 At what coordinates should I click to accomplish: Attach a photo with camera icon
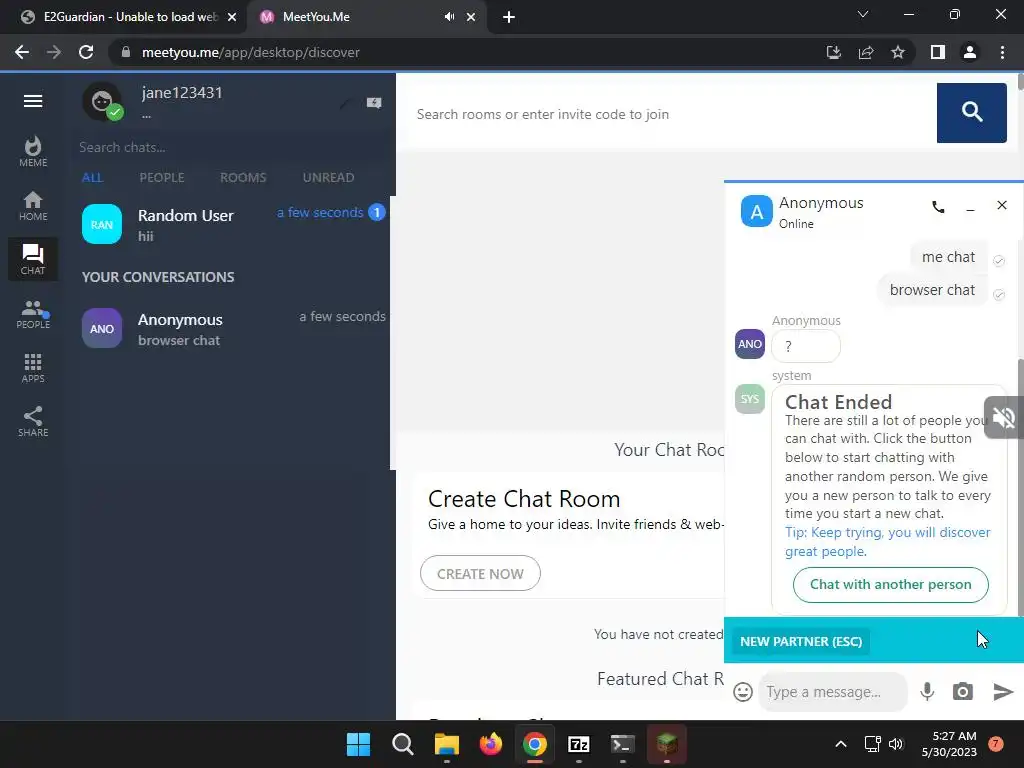click(963, 691)
